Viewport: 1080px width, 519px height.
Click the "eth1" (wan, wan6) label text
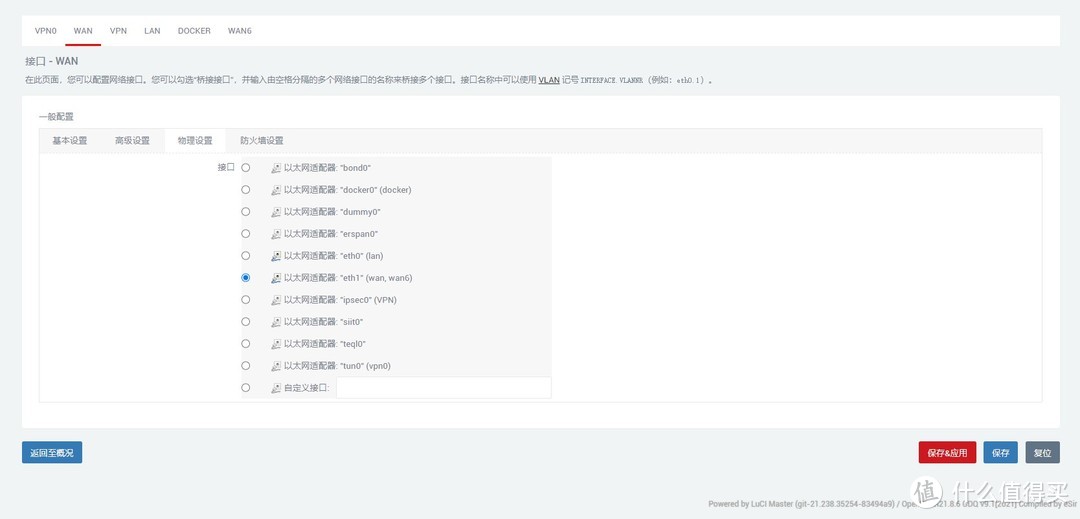349,278
